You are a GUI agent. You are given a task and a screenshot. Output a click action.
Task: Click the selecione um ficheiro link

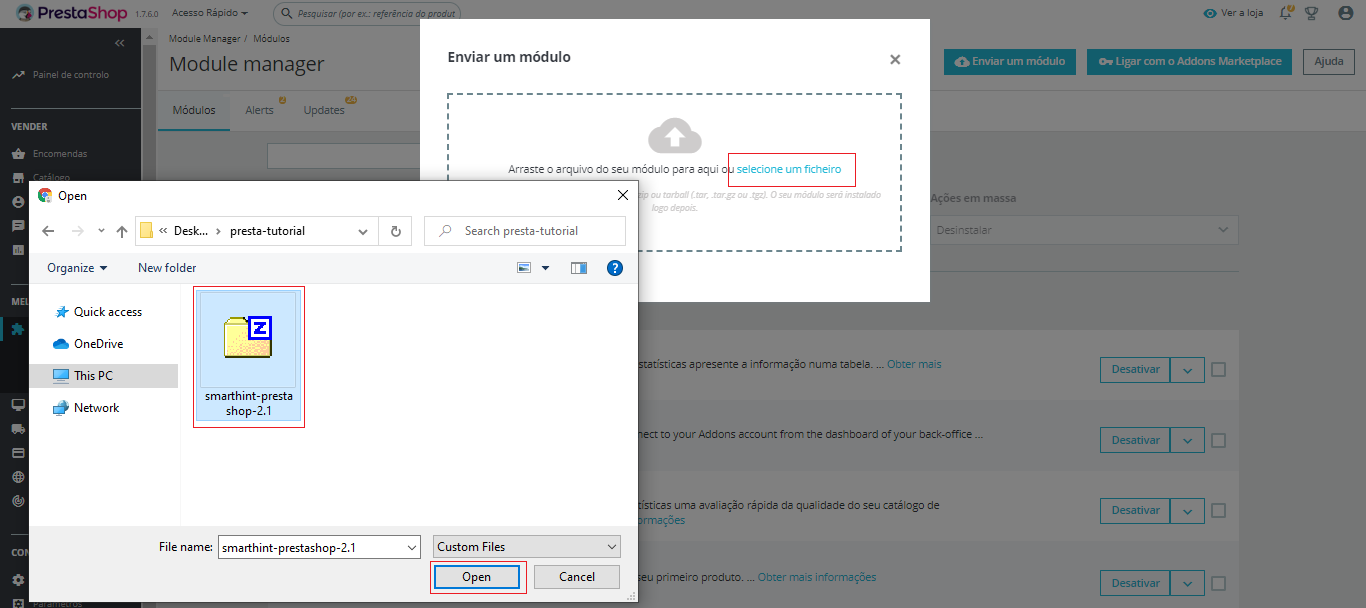(x=789, y=169)
